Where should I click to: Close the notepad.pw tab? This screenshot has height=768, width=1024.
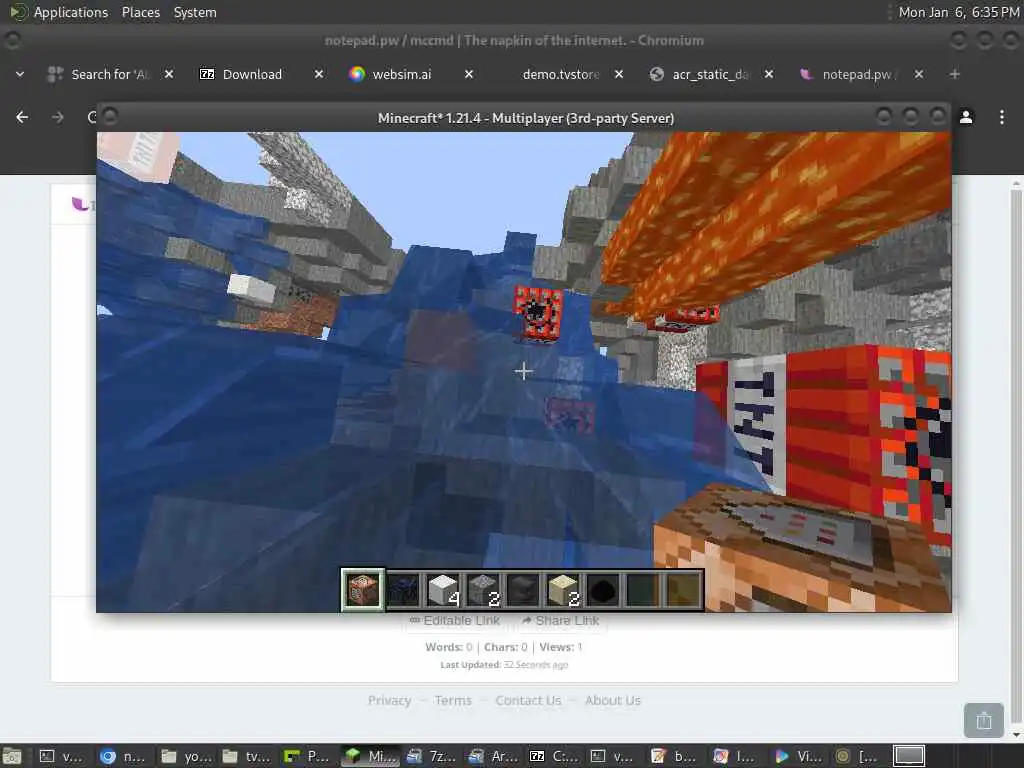click(919, 74)
